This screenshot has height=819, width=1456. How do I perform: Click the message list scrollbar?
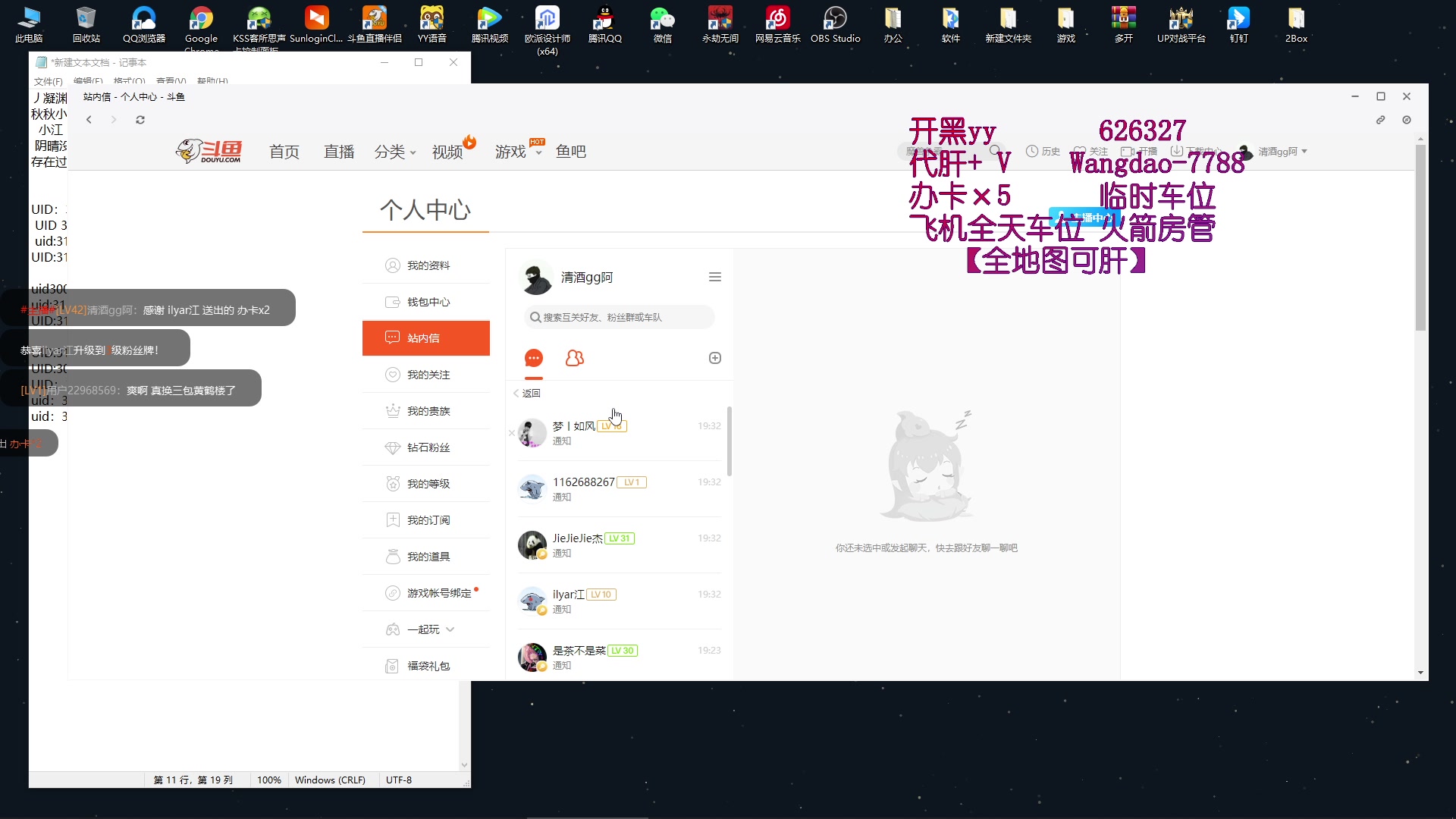coord(730,441)
